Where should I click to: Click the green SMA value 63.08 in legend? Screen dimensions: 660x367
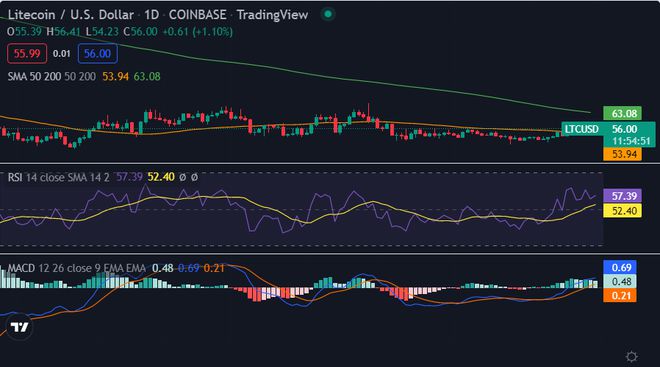[x=147, y=77]
